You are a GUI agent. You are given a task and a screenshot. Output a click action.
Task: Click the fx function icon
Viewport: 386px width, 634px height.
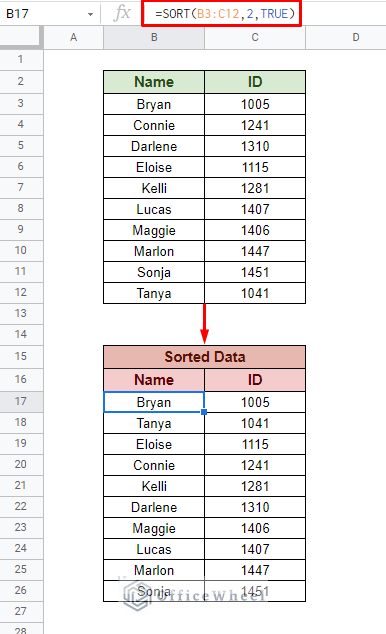pos(122,13)
